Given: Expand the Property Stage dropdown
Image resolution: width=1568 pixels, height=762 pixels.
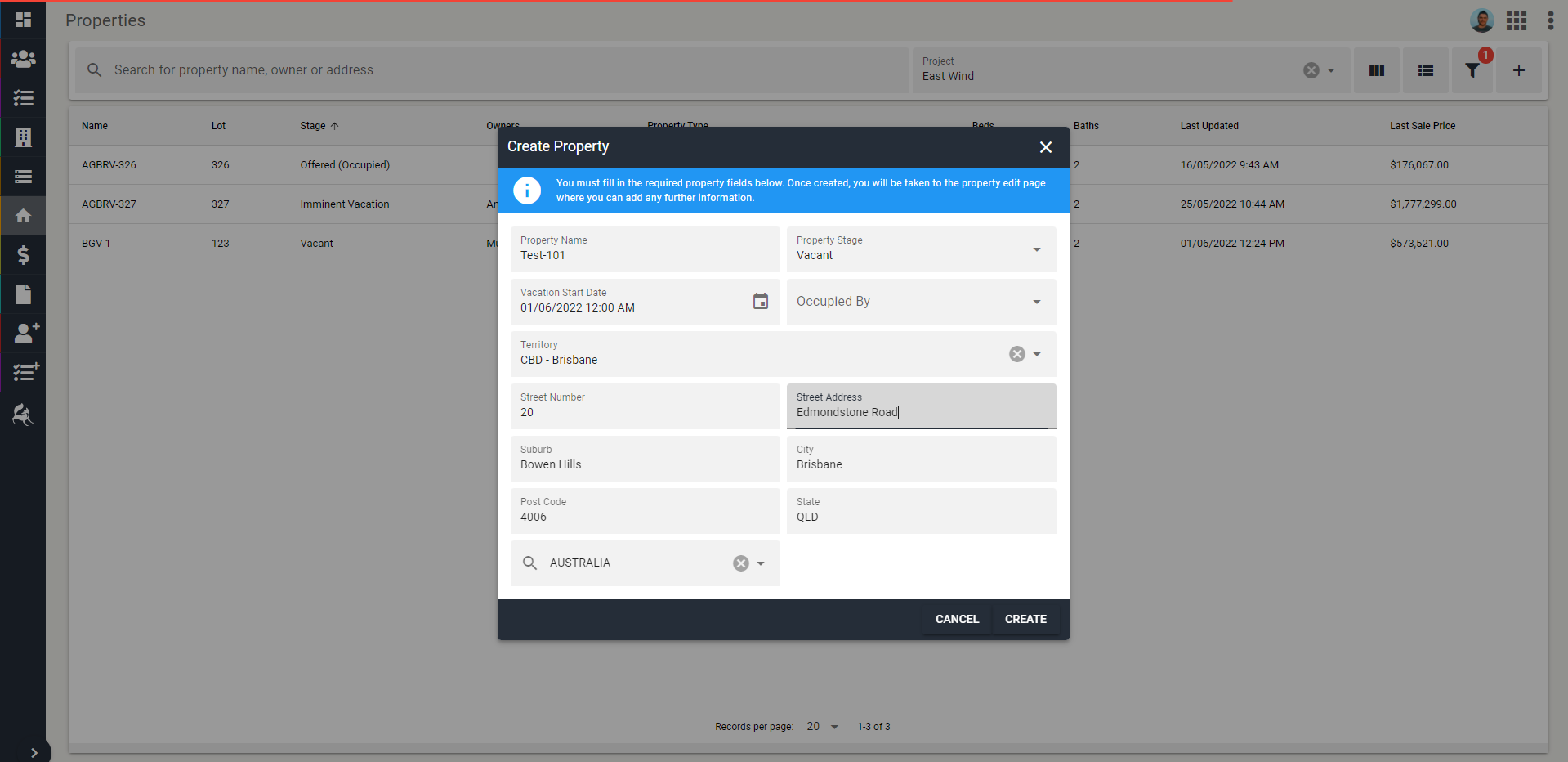Looking at the screenshot, I should pos(1036,249).
